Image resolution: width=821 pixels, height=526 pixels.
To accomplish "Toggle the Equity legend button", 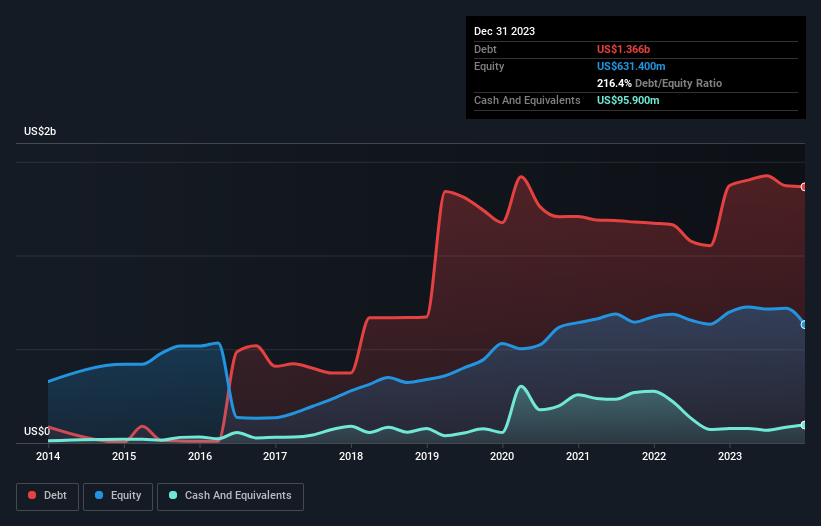I will click(x=118, y=496).
